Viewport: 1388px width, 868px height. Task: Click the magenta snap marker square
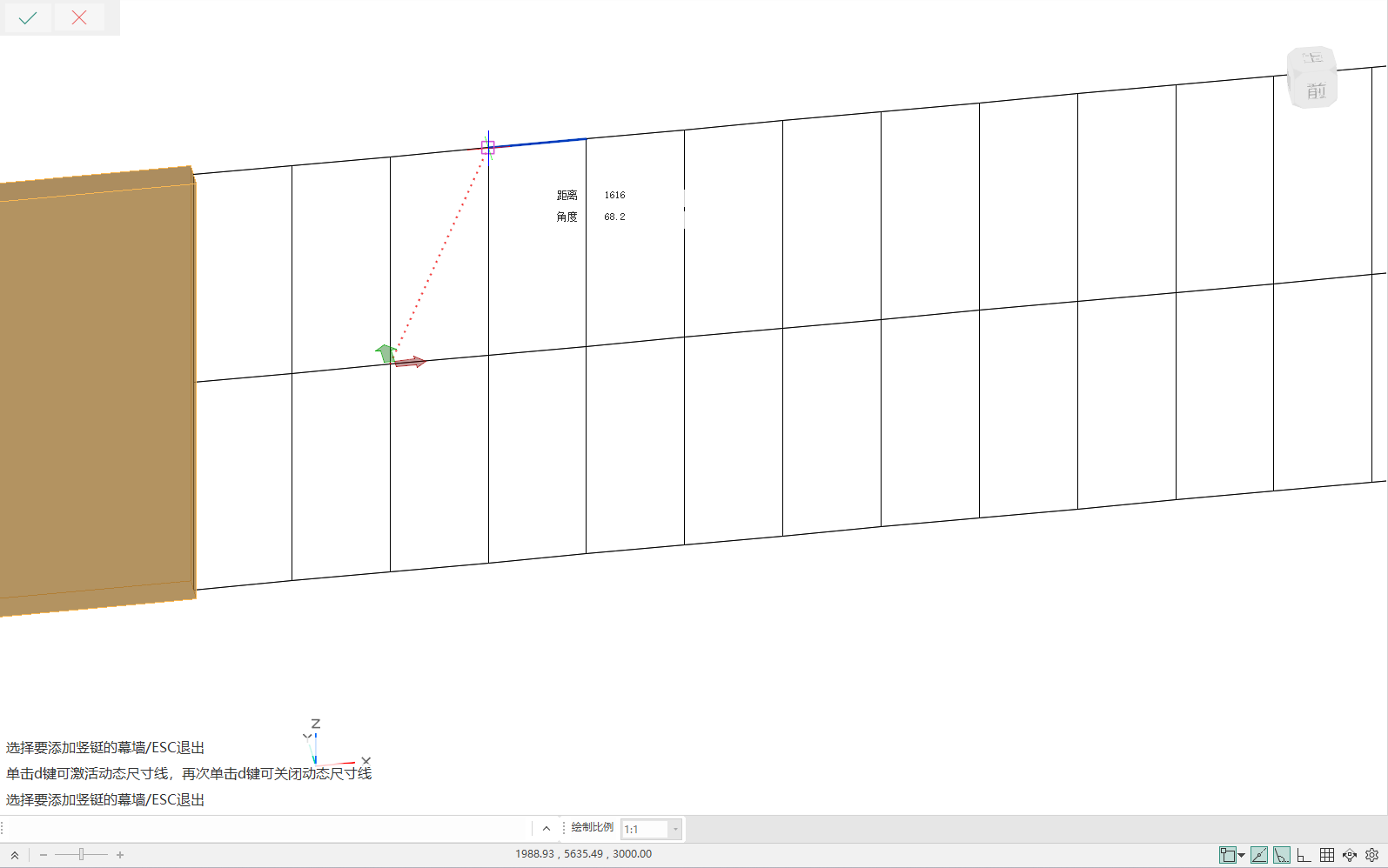[488, 148]
